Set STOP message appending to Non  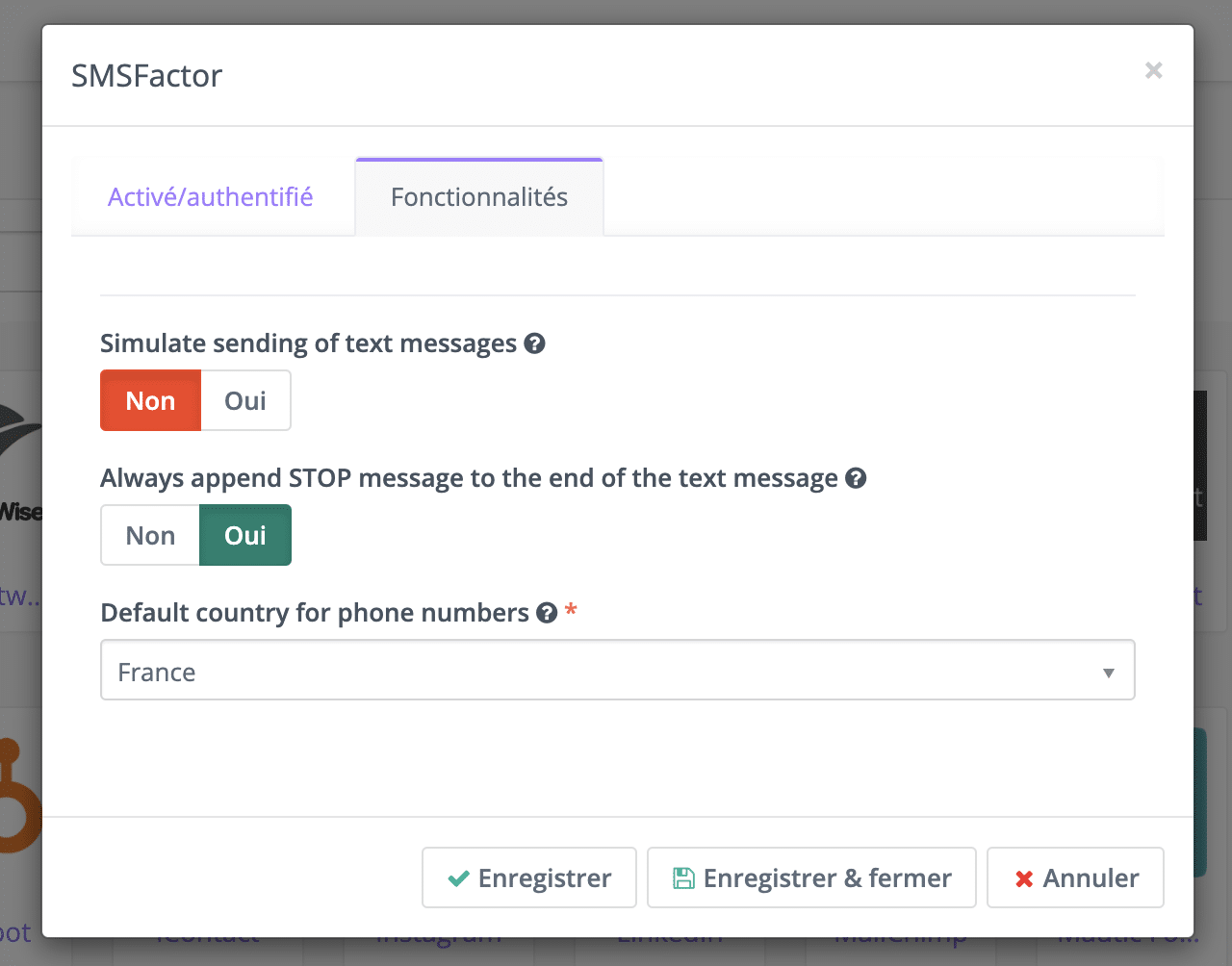149,535
